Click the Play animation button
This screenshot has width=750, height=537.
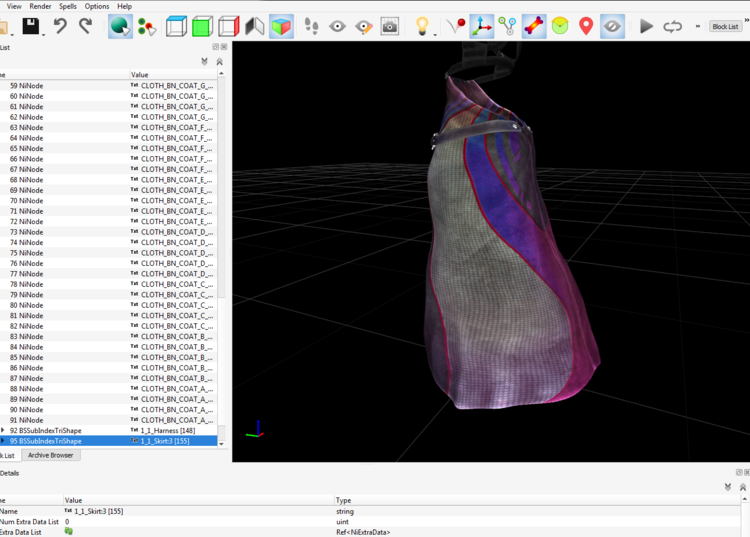tap(646, 26)
